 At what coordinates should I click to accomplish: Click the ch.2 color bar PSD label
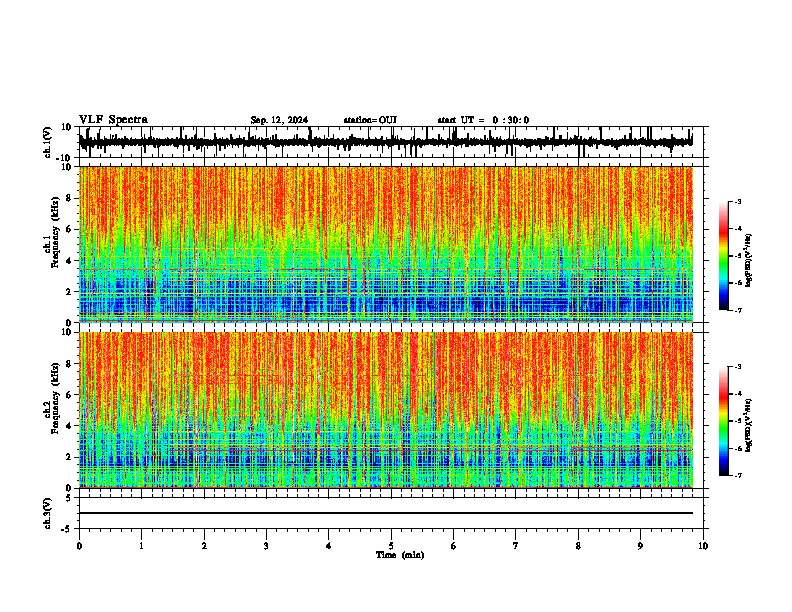click(x=749, y=426)
